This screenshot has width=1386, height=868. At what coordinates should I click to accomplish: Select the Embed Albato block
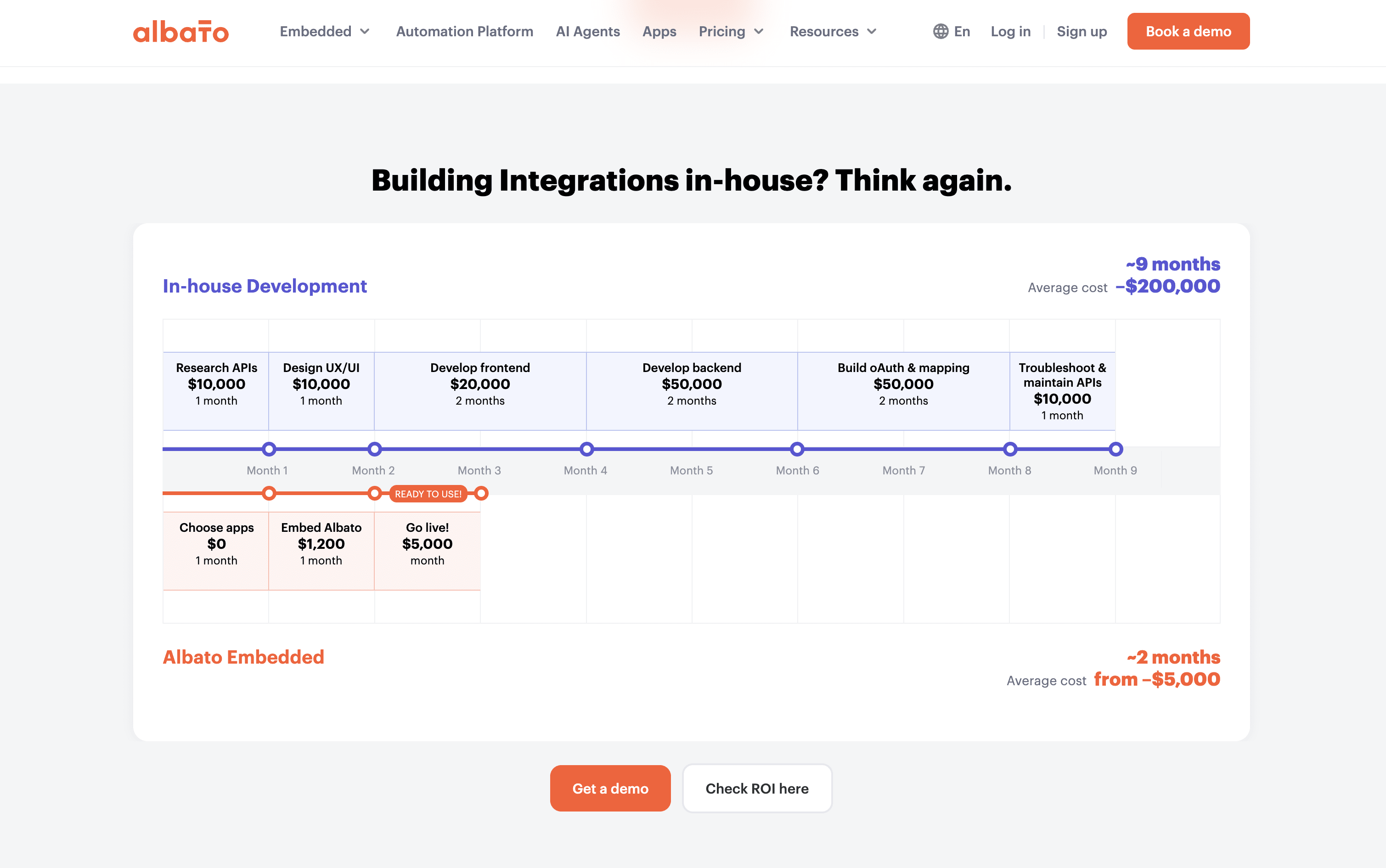click(321, 551)
